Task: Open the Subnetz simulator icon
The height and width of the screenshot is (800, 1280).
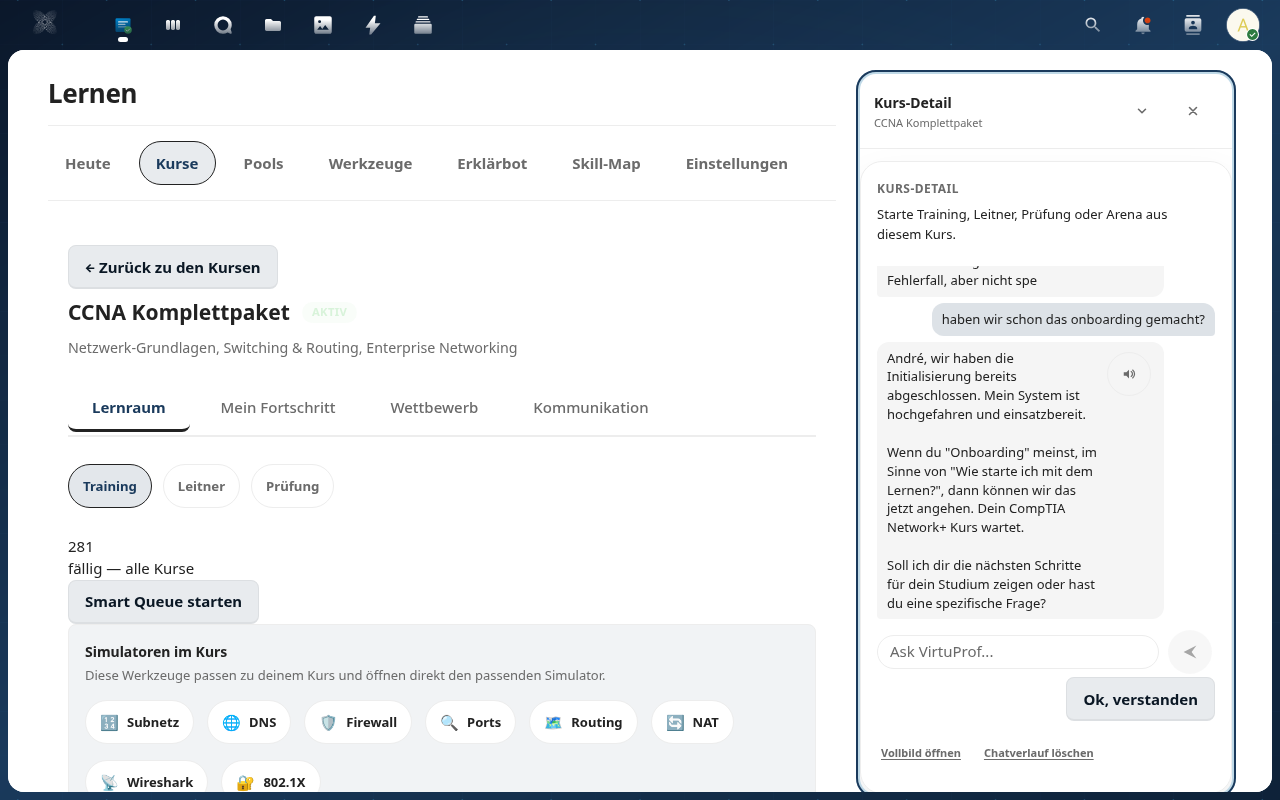Action: click(140, 722)
